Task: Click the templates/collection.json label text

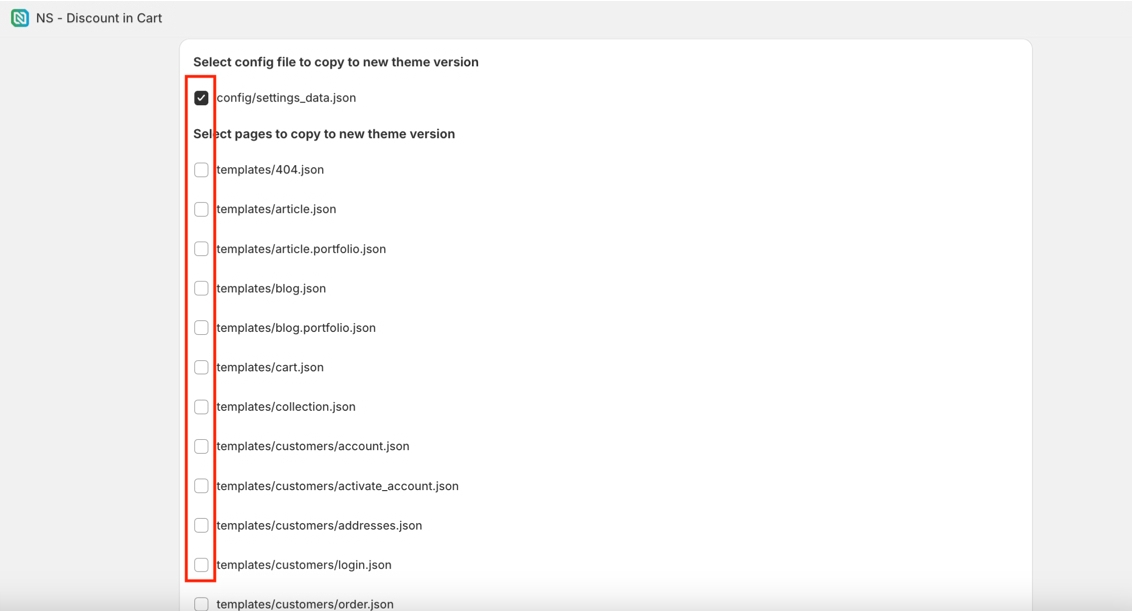Action: (x=286, y=407)
